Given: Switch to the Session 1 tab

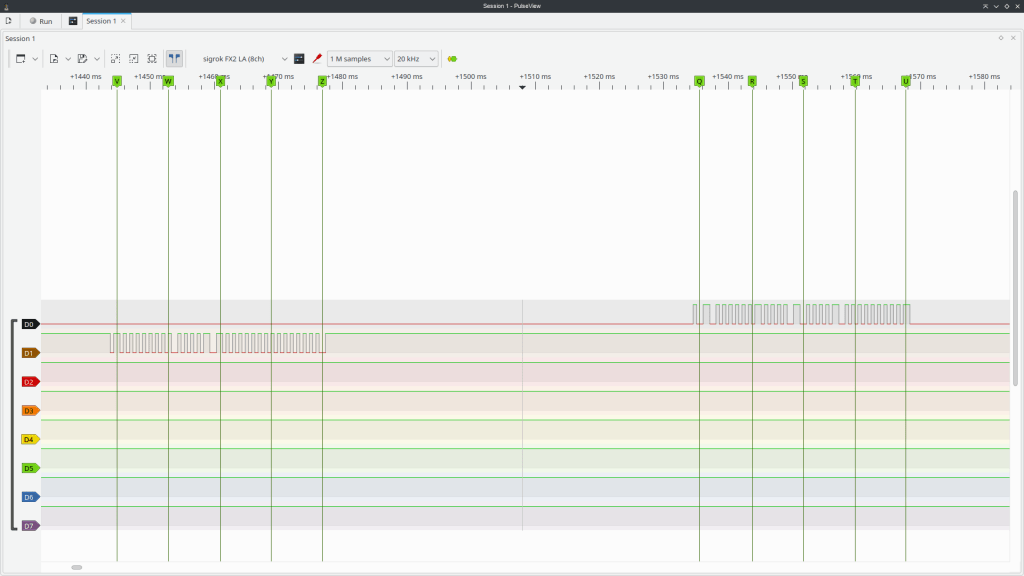Looking at the screenshot, I should 99,21.
